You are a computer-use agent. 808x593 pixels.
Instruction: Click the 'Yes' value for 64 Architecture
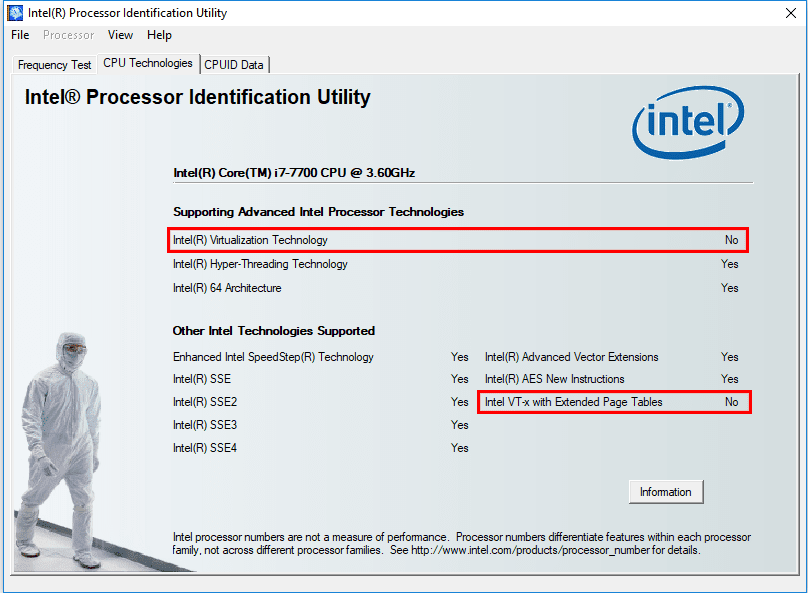pos(729,288)
